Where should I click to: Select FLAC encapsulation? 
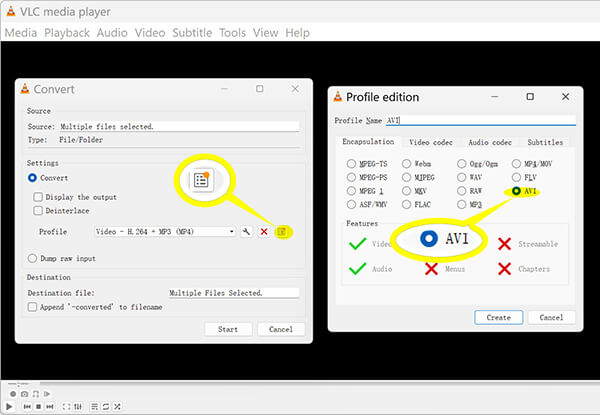point(406,205)
